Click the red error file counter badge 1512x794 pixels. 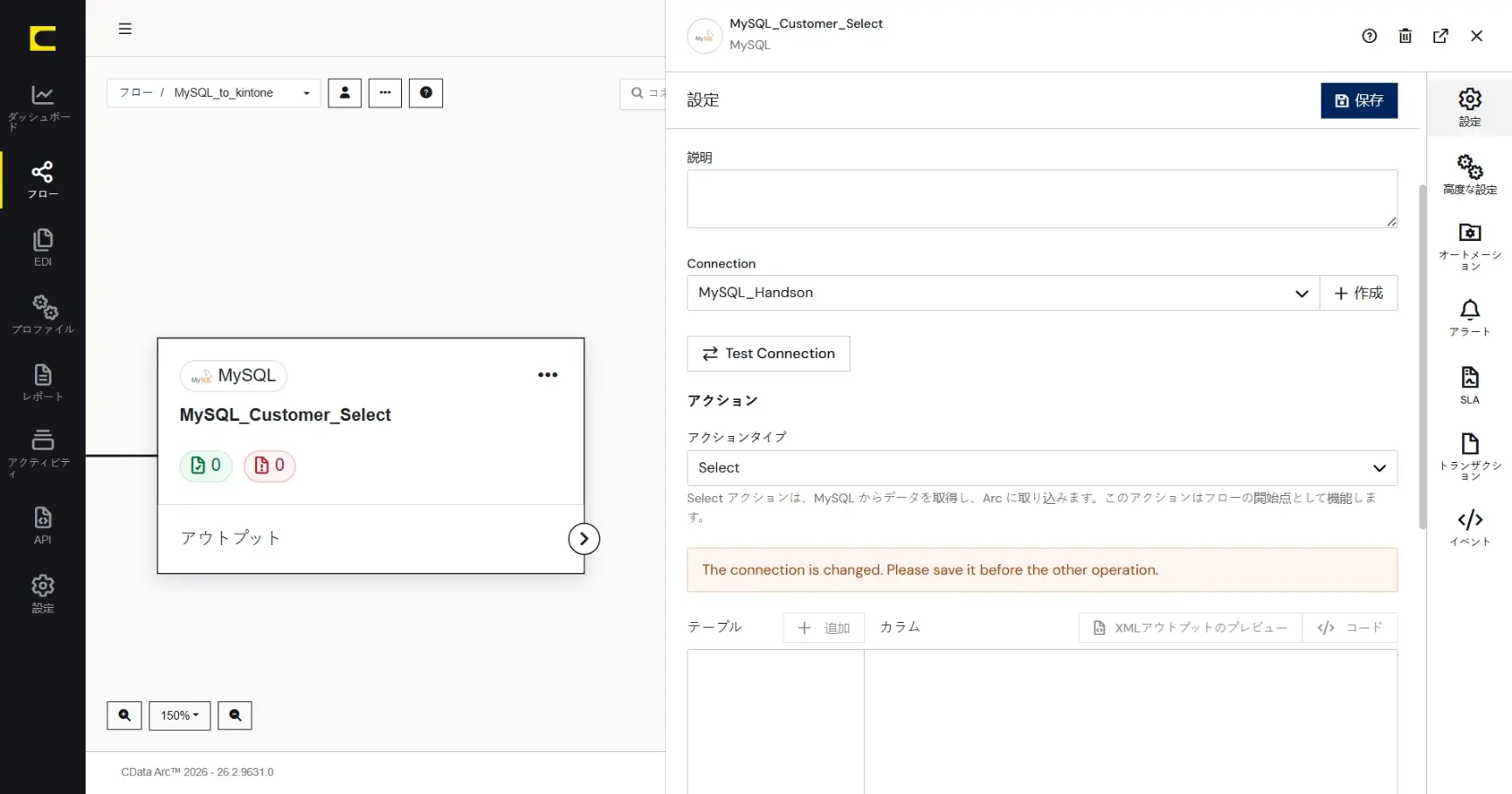click(270, 466)
